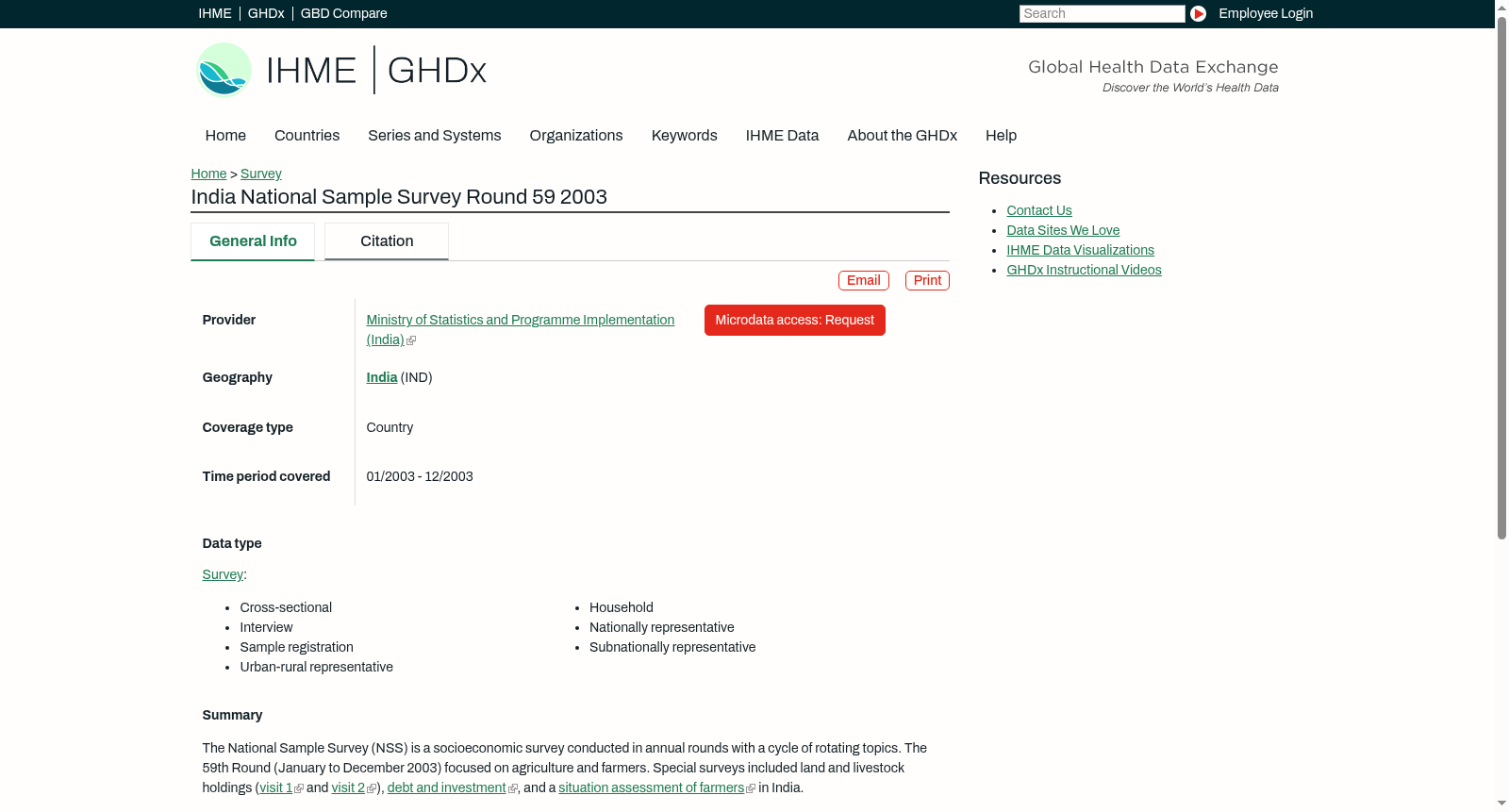Open About the GHDx menu item

tap(903, 136)
